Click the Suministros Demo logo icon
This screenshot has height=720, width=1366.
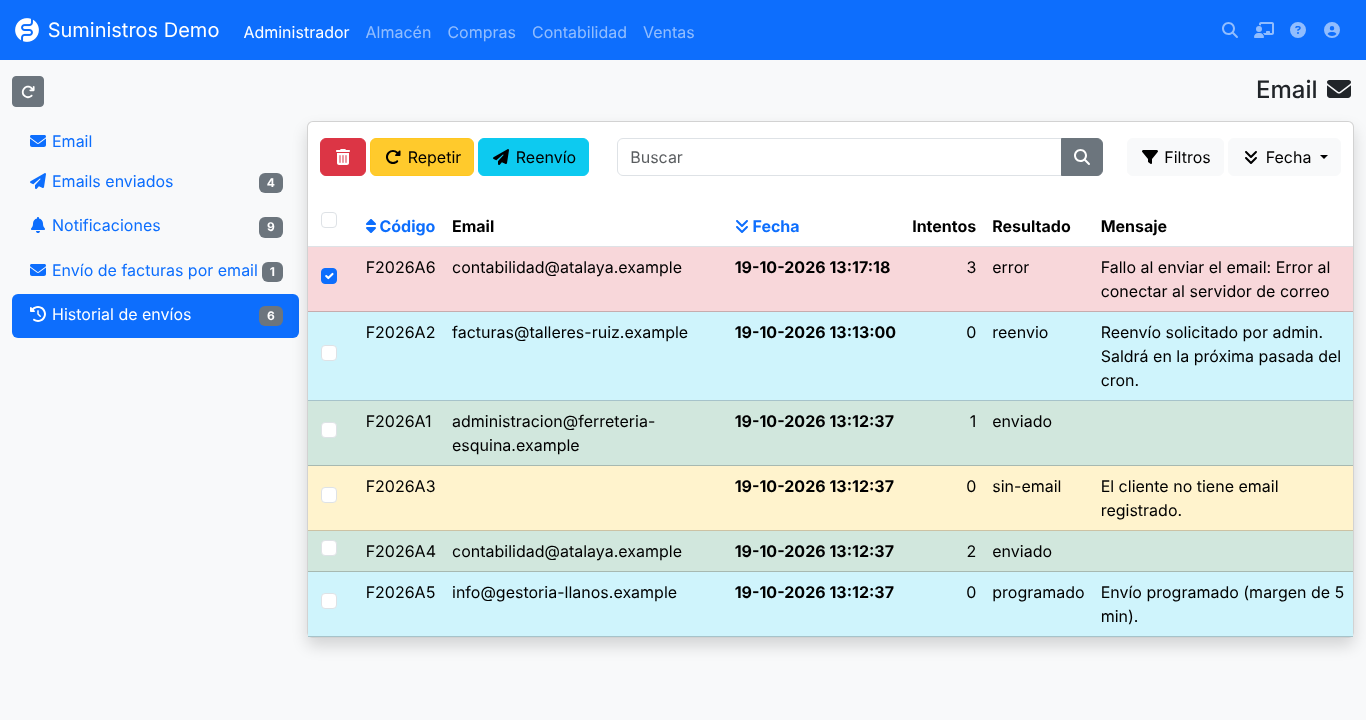pyautogui.click(x=27, y=30)
